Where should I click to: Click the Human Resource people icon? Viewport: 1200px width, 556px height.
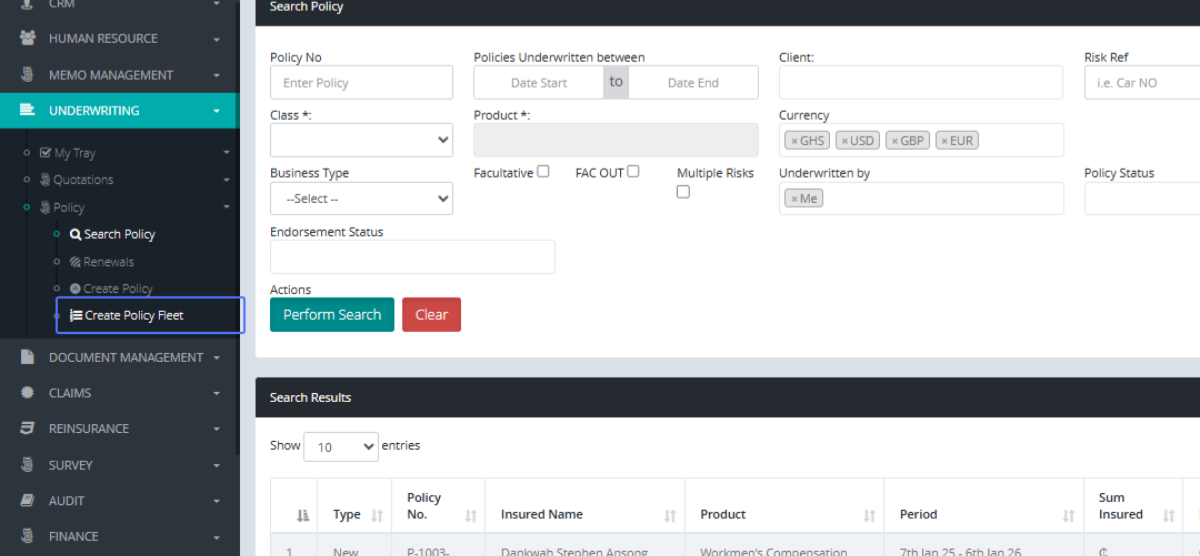[x=28, y=38]
